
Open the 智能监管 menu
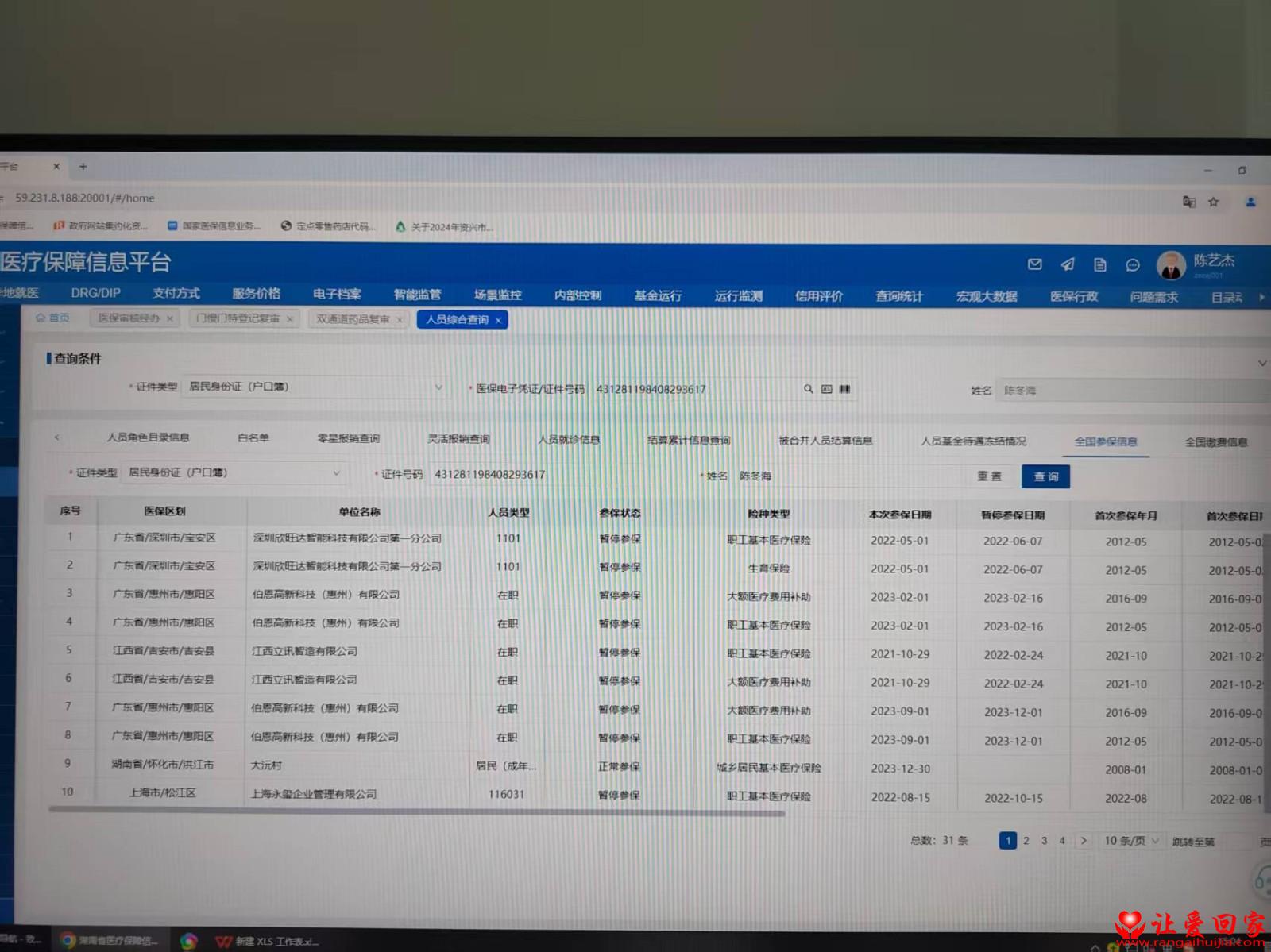[x=417, y=295]
